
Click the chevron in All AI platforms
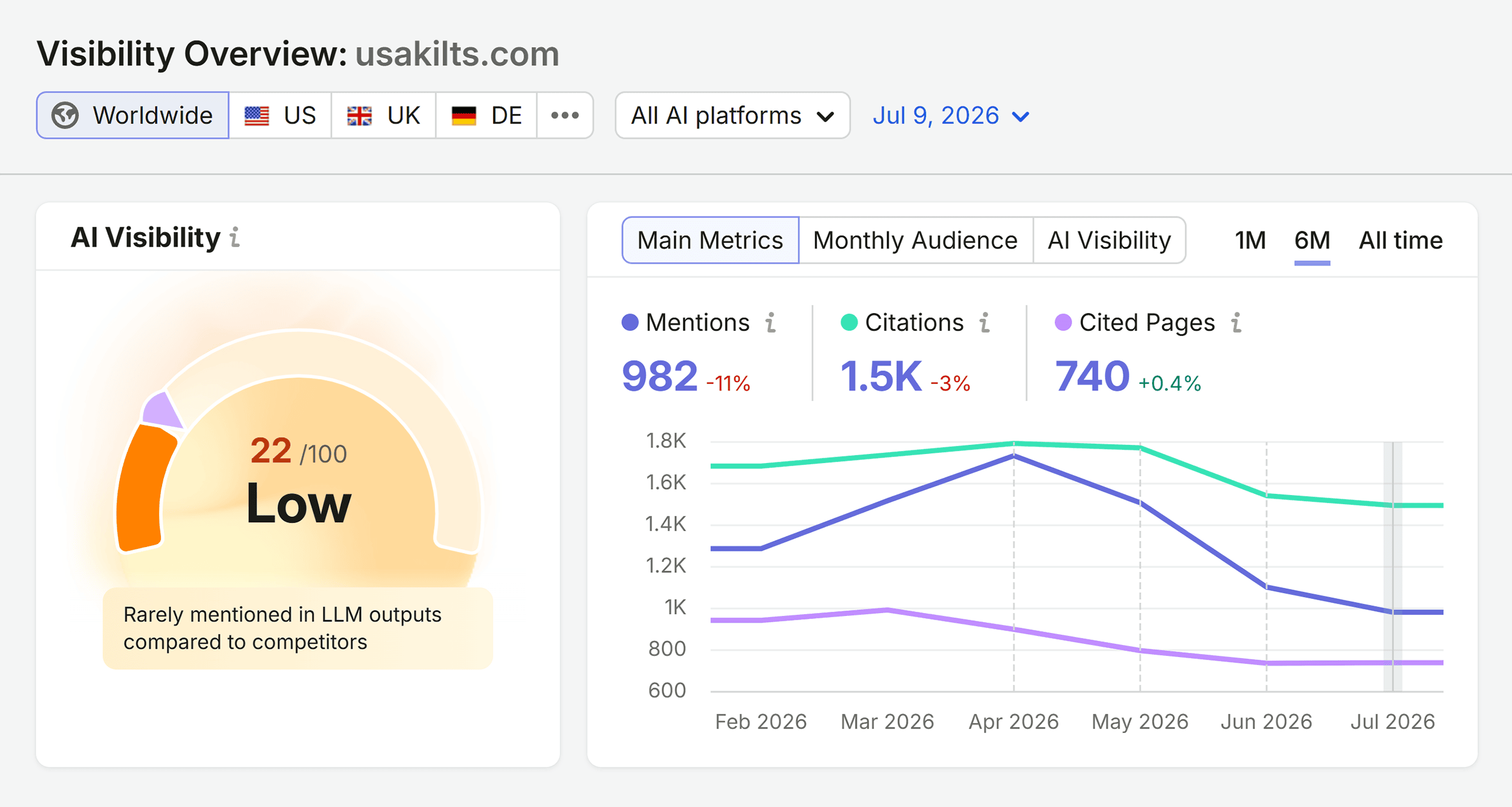(x=825, y=117)
